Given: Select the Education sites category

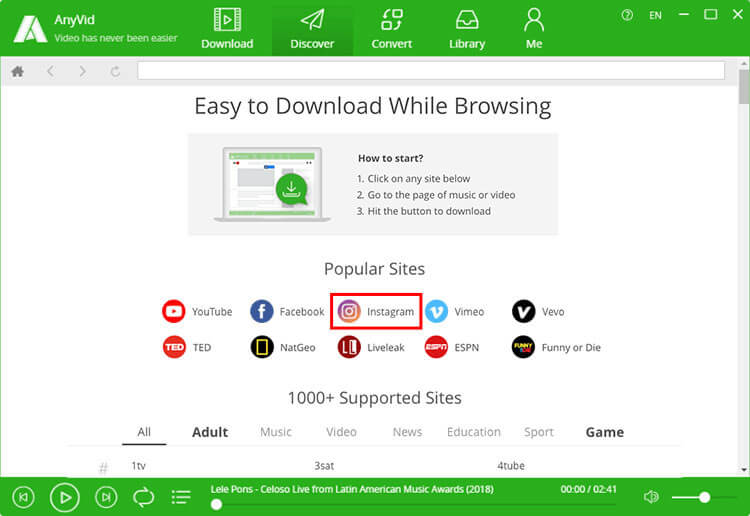Looking at the screenshot, I should tap(474, 432).
